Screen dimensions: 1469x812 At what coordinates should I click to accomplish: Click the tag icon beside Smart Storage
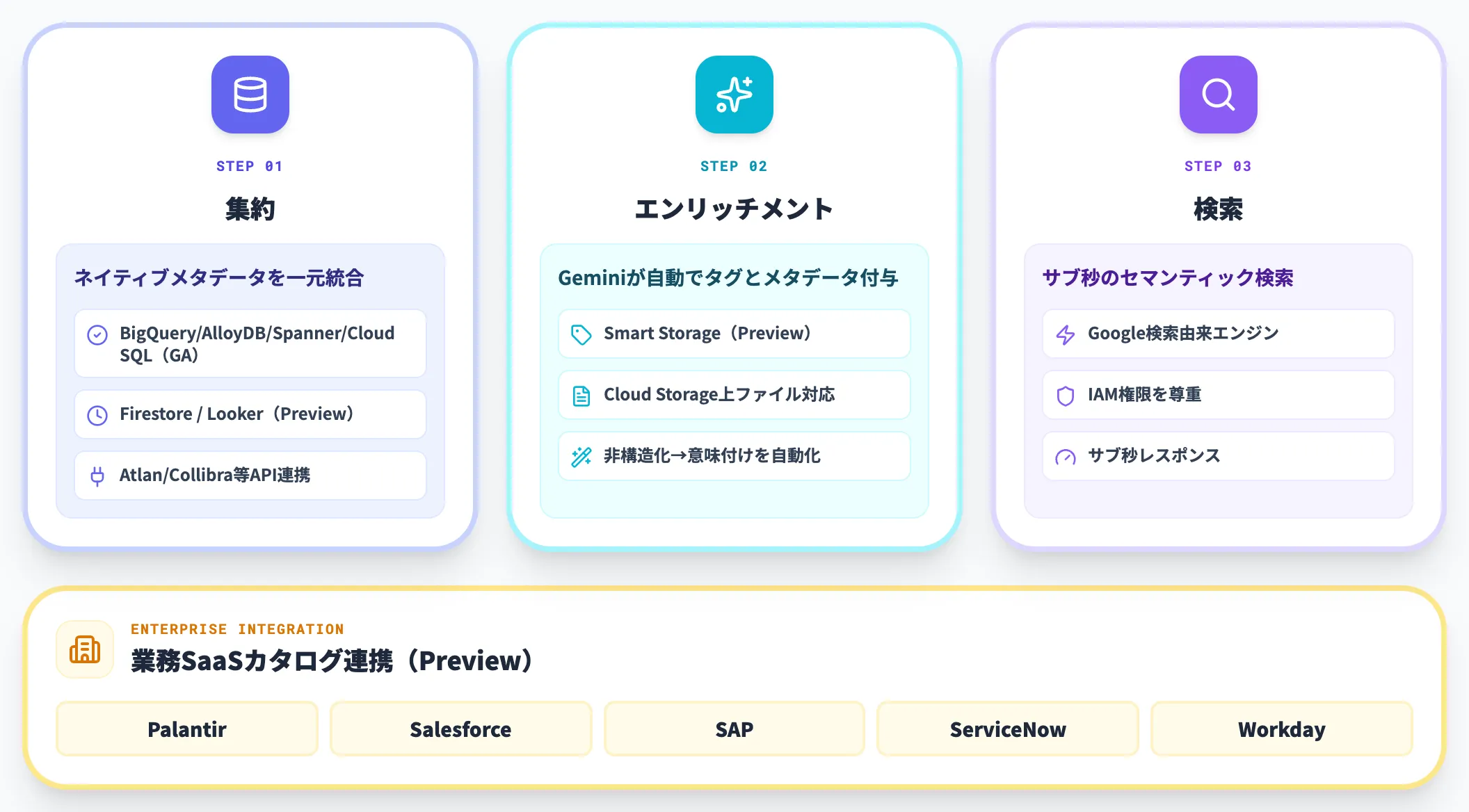point(581,334)
